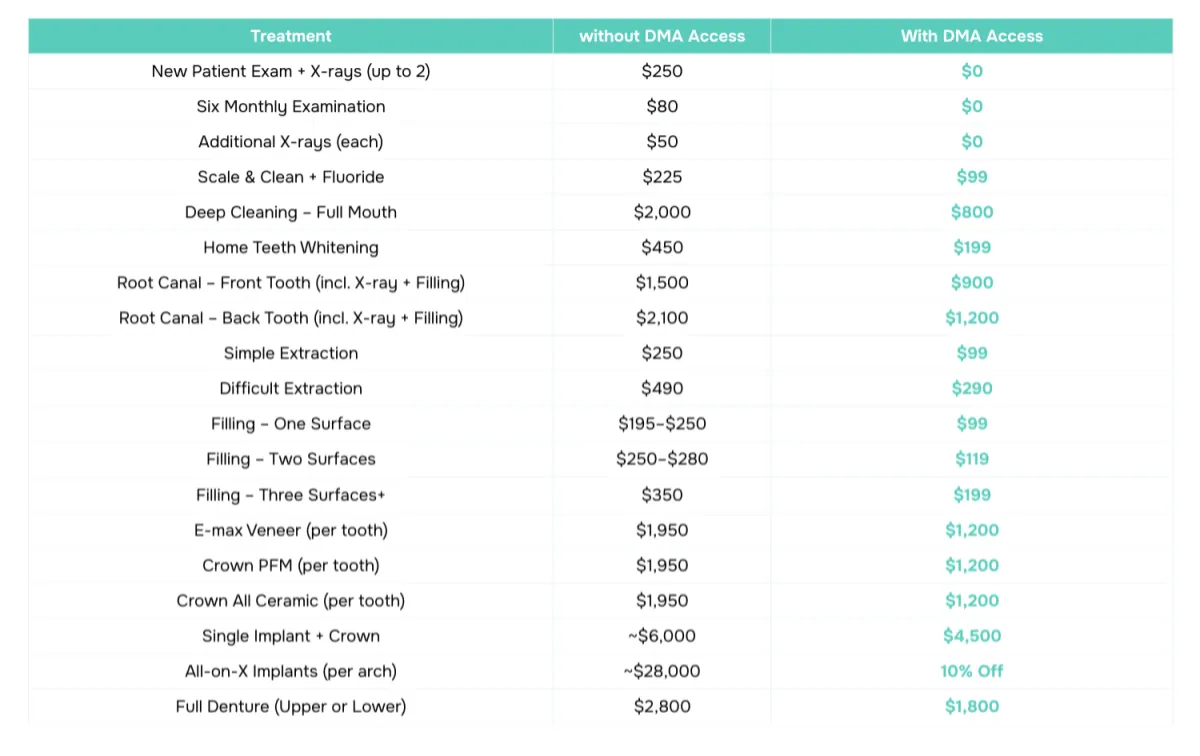Viewport: 1200px width, 756px height.
Task: Select the 'Crown All Ceramic (per tooth)' row
Action: coord(290,600)
